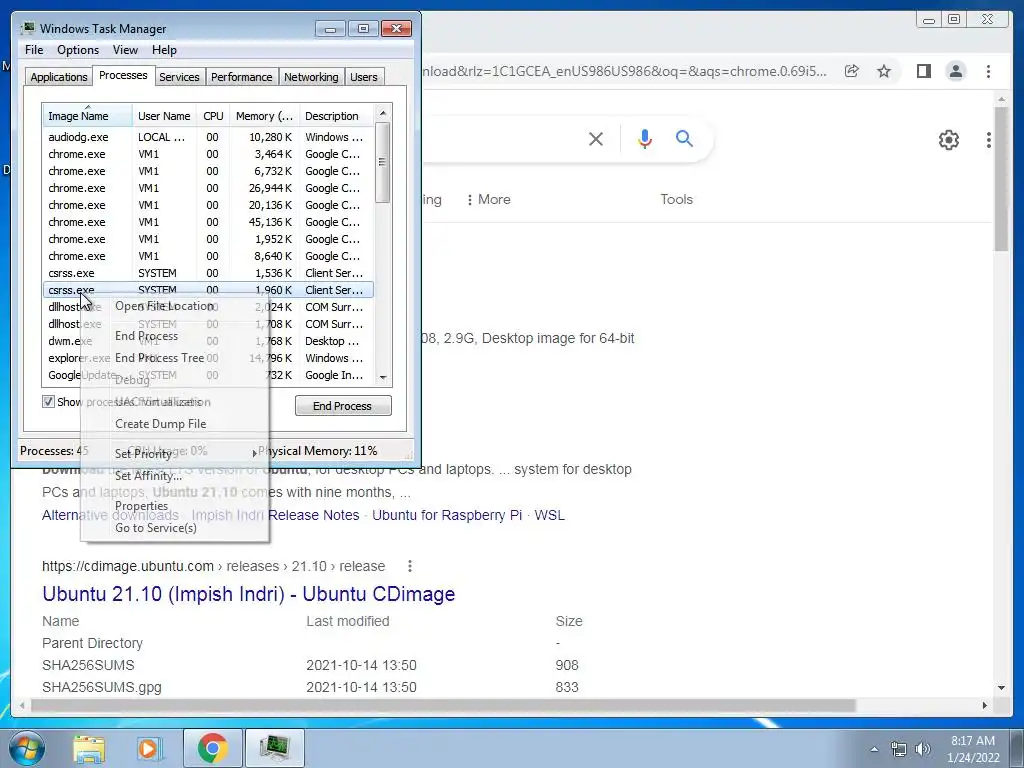Open the Chrome profile avatar icon
Viewport: 1024px width, 768px height.
tap(955, 71)
